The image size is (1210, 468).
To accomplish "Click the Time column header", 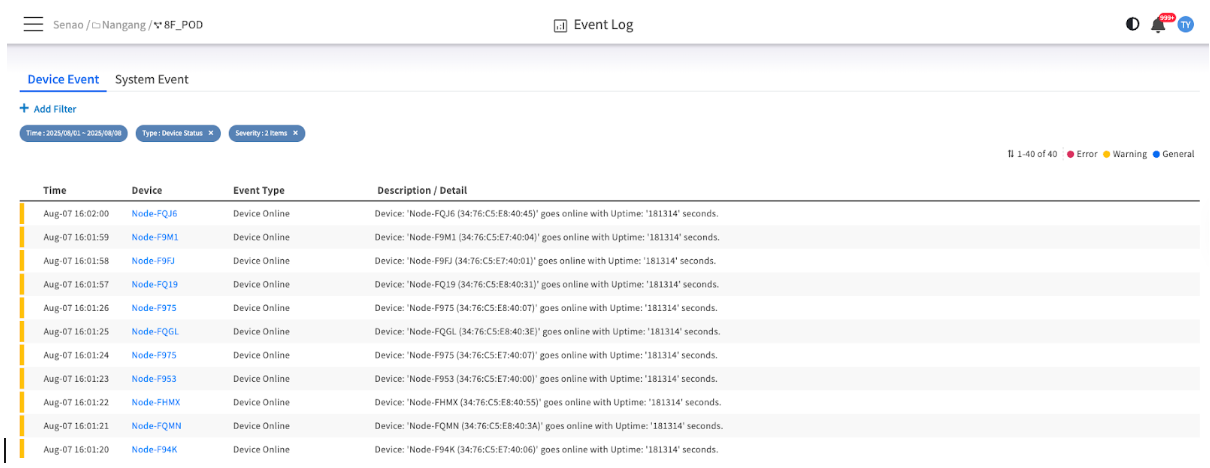I will [x=55, y=190].
